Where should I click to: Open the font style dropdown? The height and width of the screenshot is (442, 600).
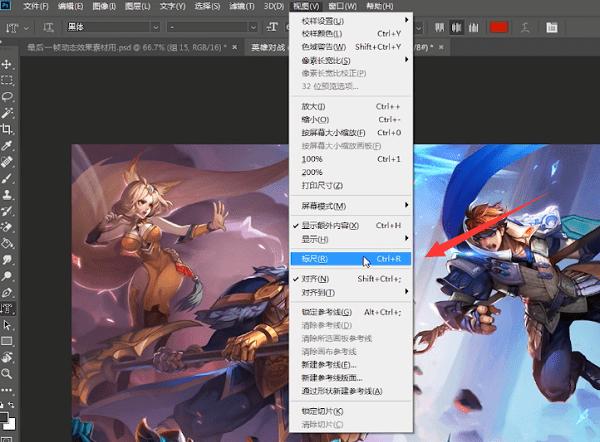tap(253, 27)
